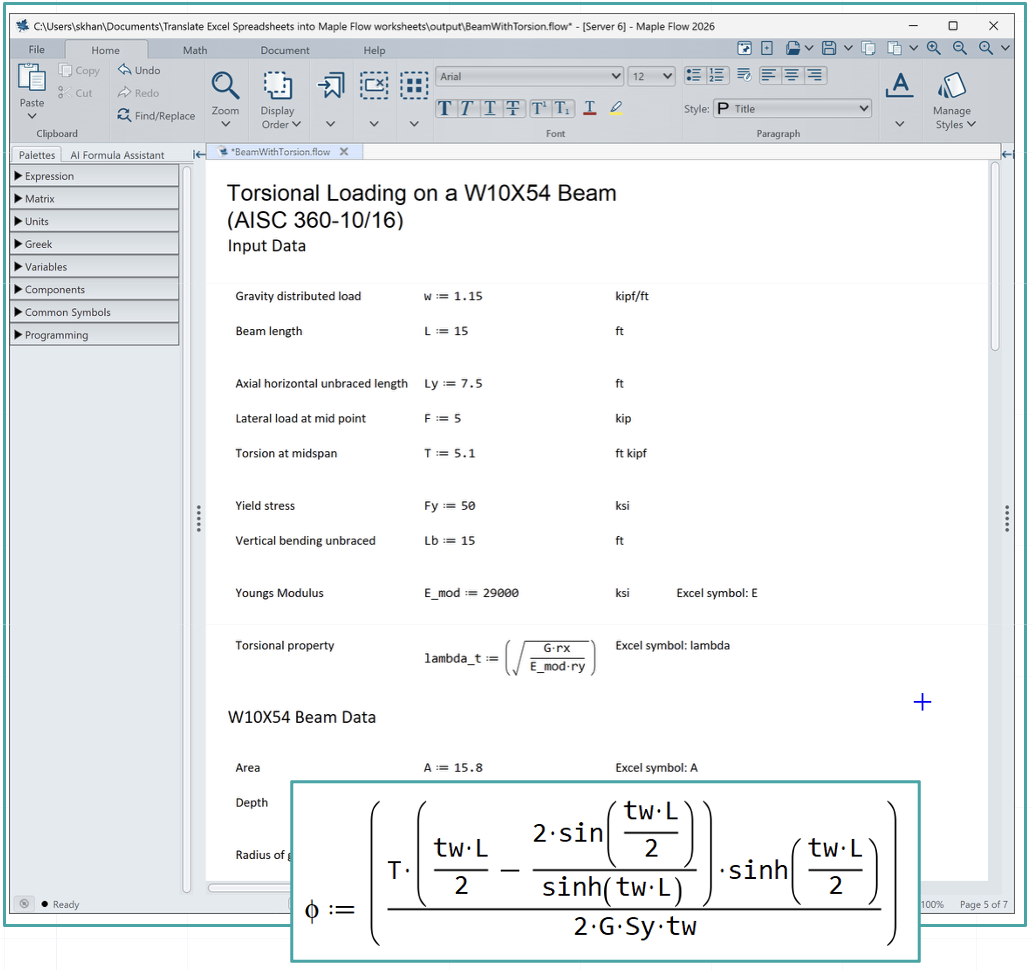Select the Palettes tab
This screenshot has height=970, width=1032.
point(37,155)
